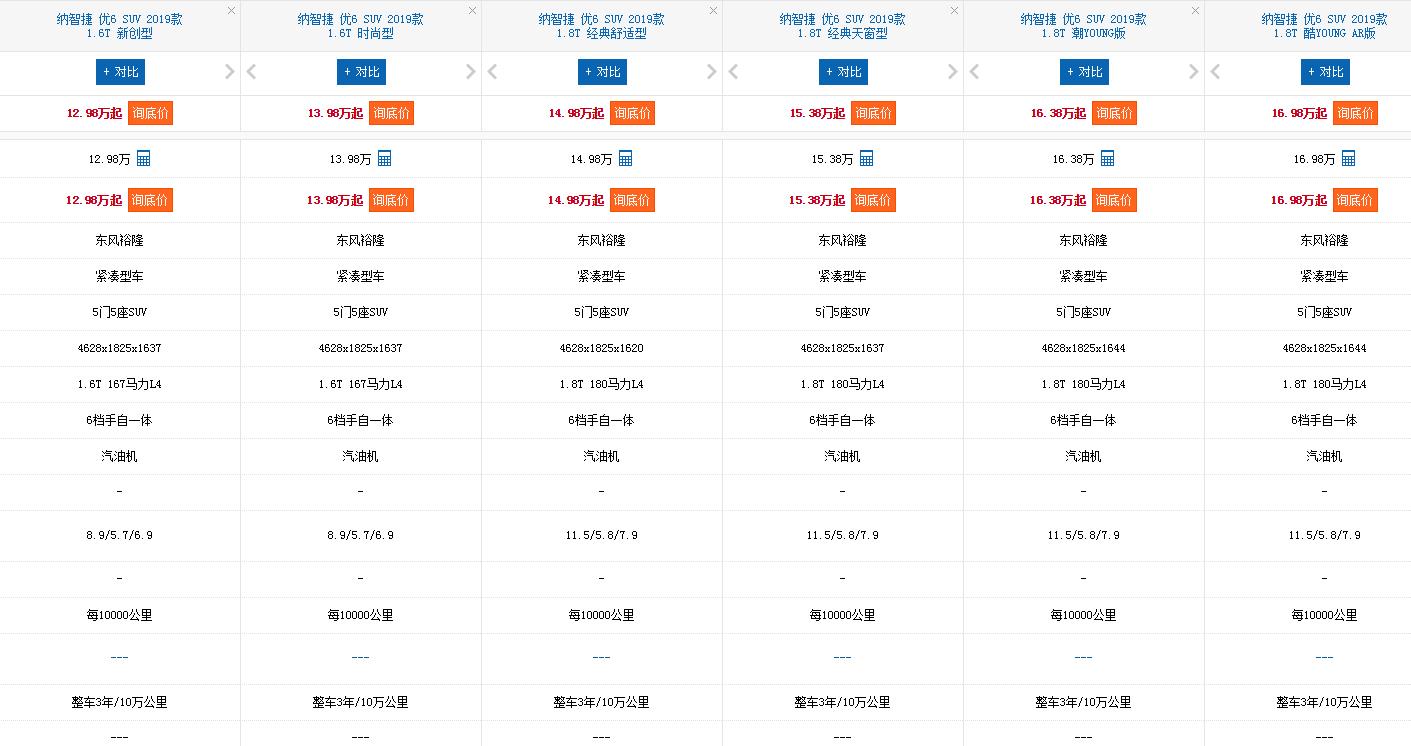This screenshot has height=746, width=1411.
Task: Click lower 询底价 in 1.6T 新创型 column
Action: (150, 200)
